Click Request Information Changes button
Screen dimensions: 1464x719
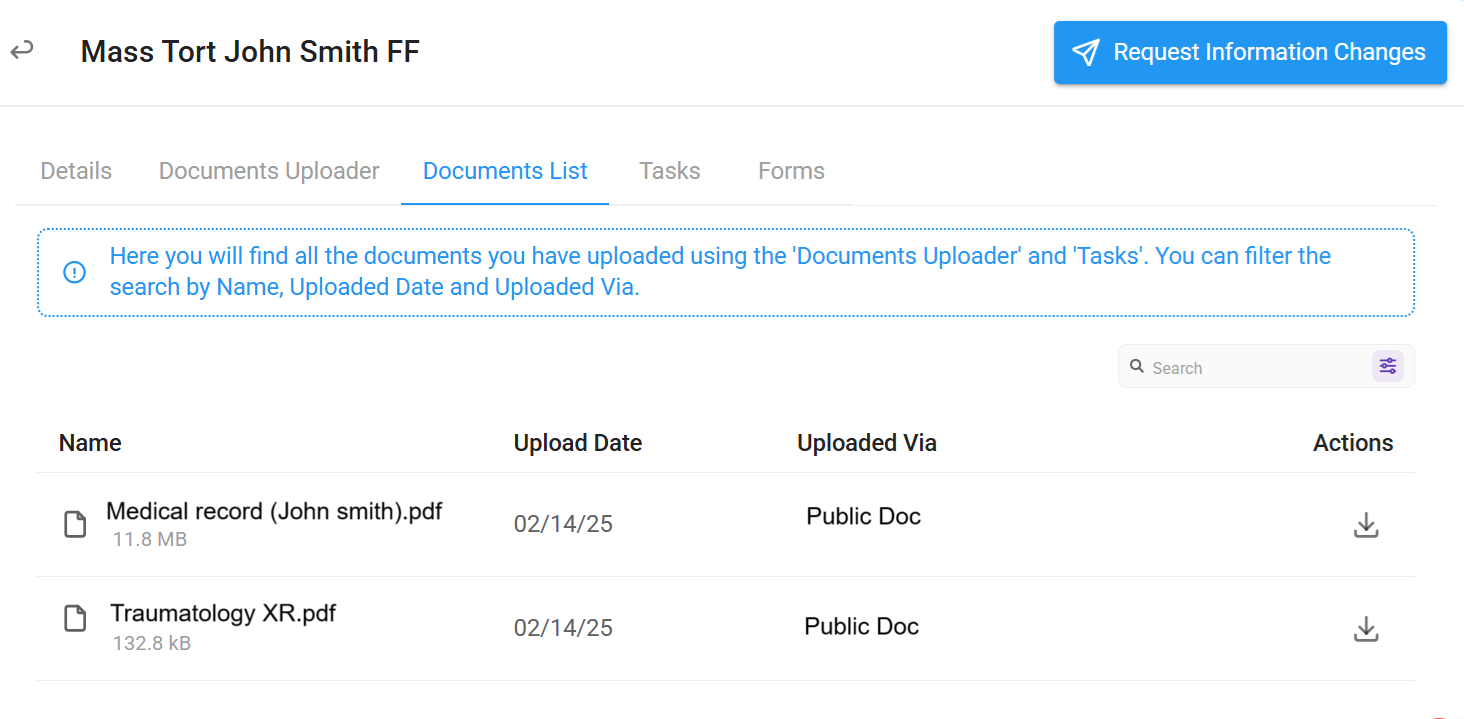[x=1250, y=52]
